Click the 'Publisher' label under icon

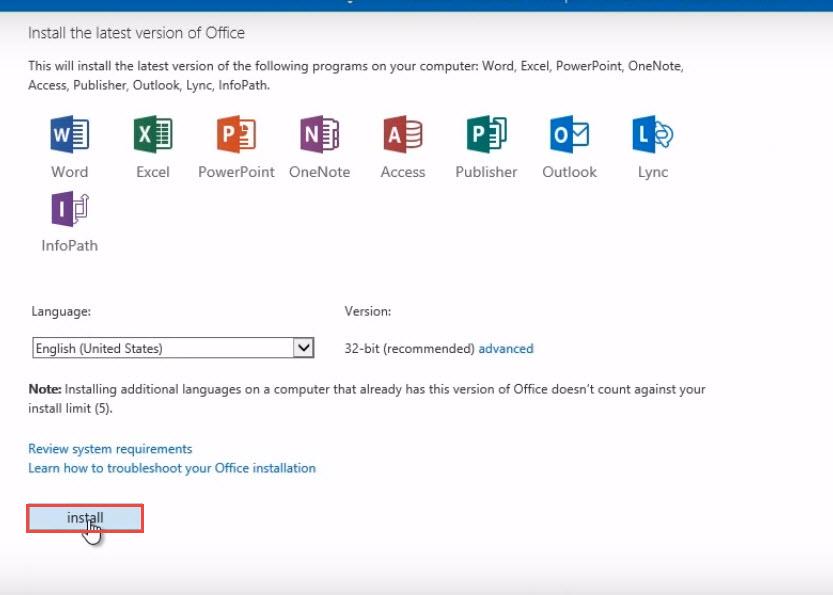click(x=487, y=172)
